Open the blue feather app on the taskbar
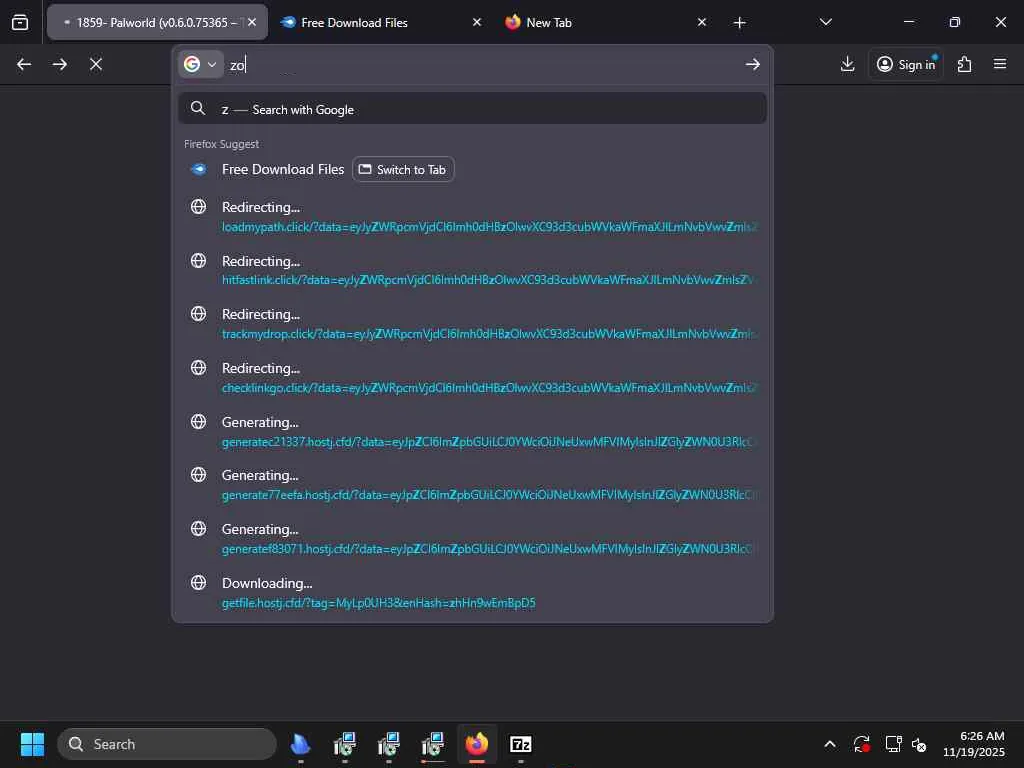The width and height of the screenshot is (1024, 768). coord(300,744)
